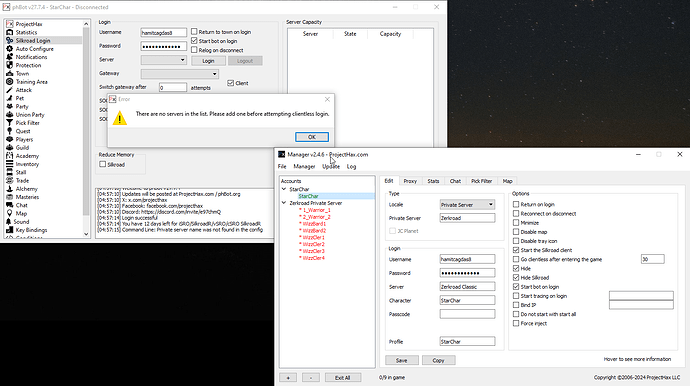Open the Notifications sidebar icon
The width and height of the screenshot is (690, 386).
[x=10, y=57]
